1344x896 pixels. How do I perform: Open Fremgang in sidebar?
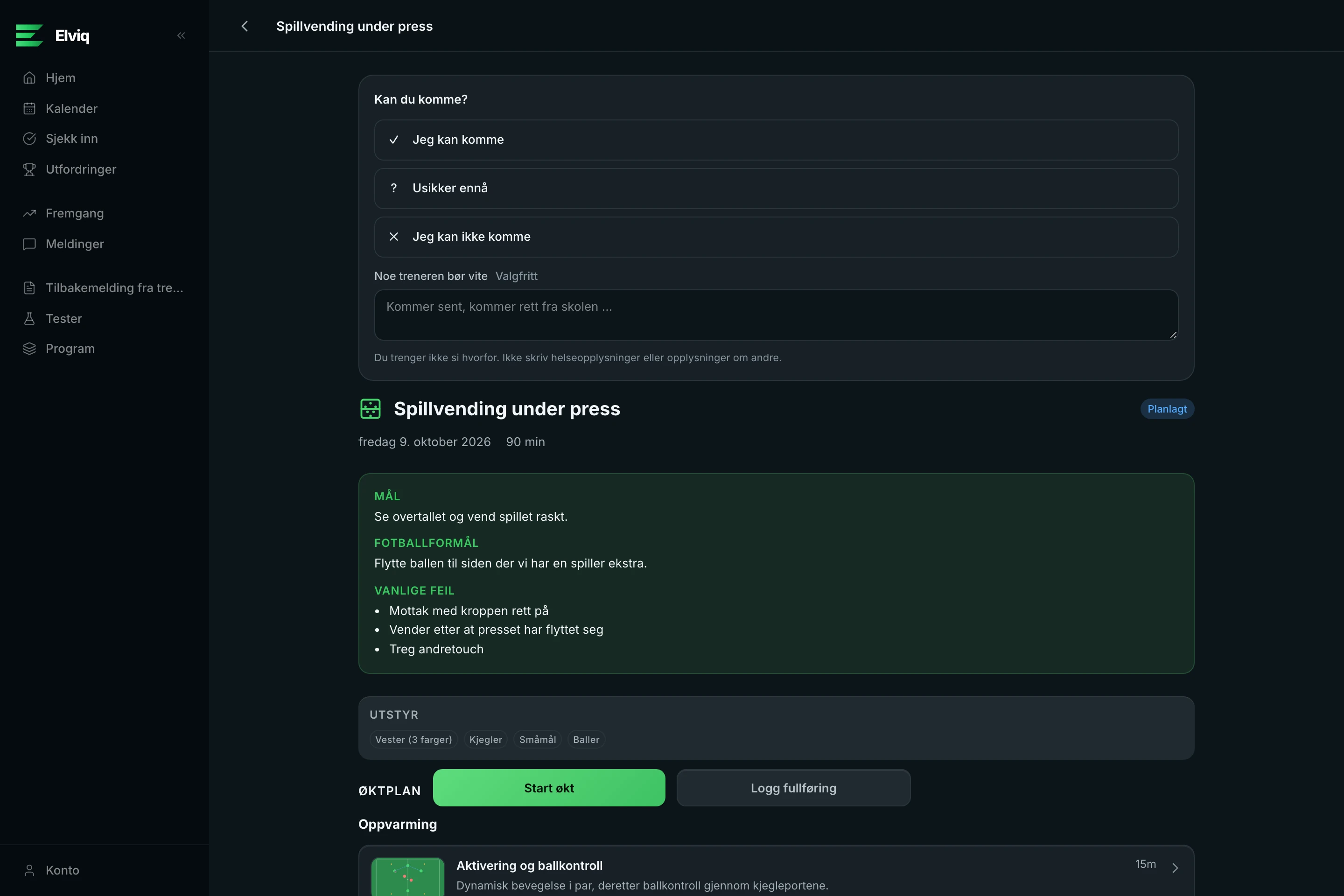[x=105, y=213]
